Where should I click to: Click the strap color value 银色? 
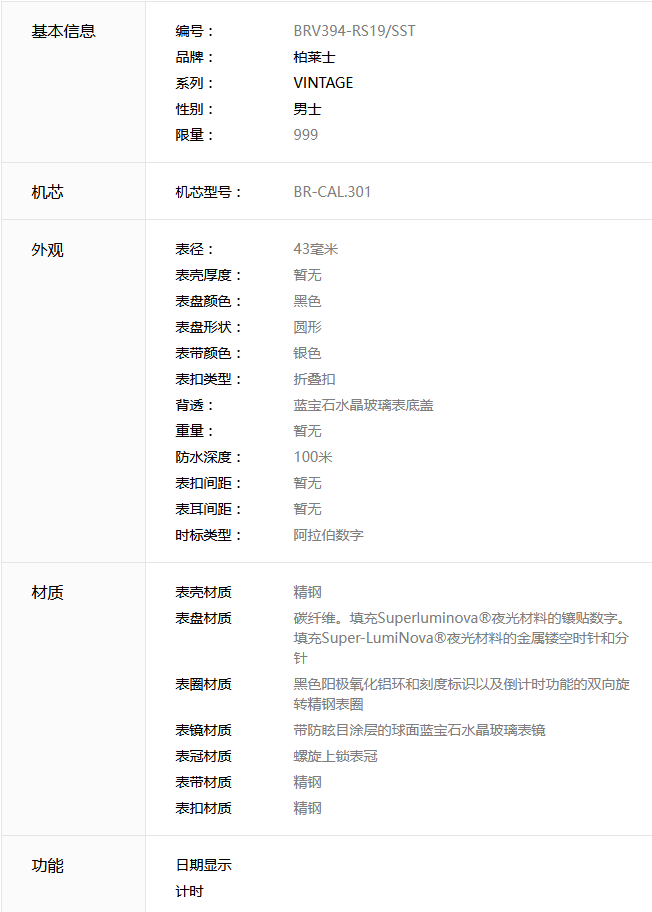tap(307, 353)
